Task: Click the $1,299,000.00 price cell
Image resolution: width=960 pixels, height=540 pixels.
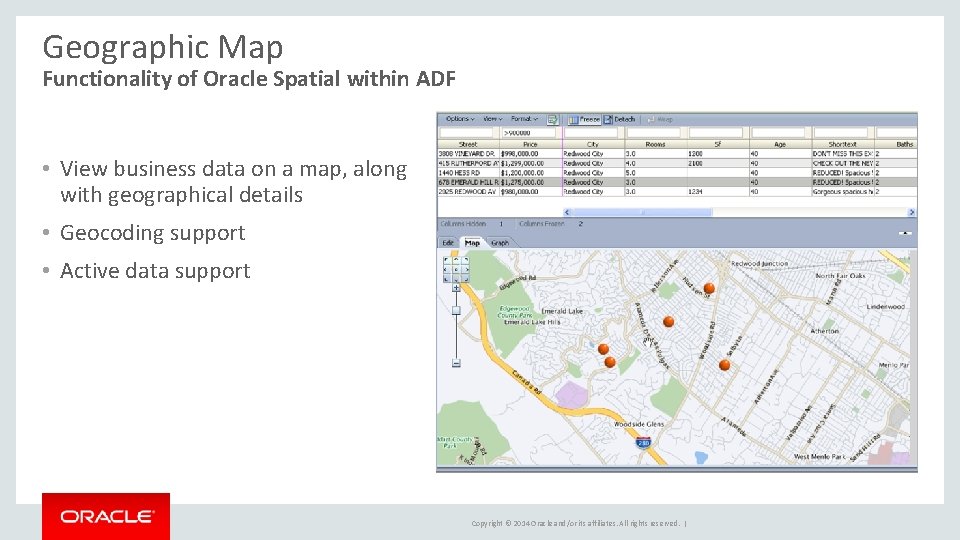Action: [x=531, y=163]
